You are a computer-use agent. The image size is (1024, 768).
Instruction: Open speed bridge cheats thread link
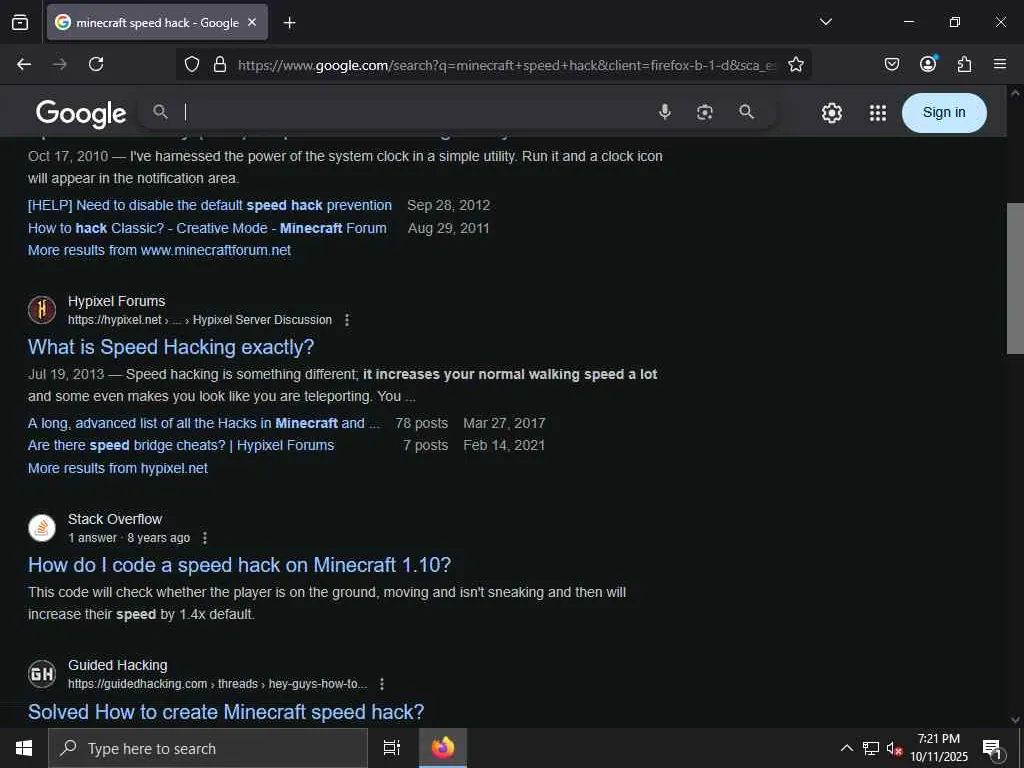[181, 445]
